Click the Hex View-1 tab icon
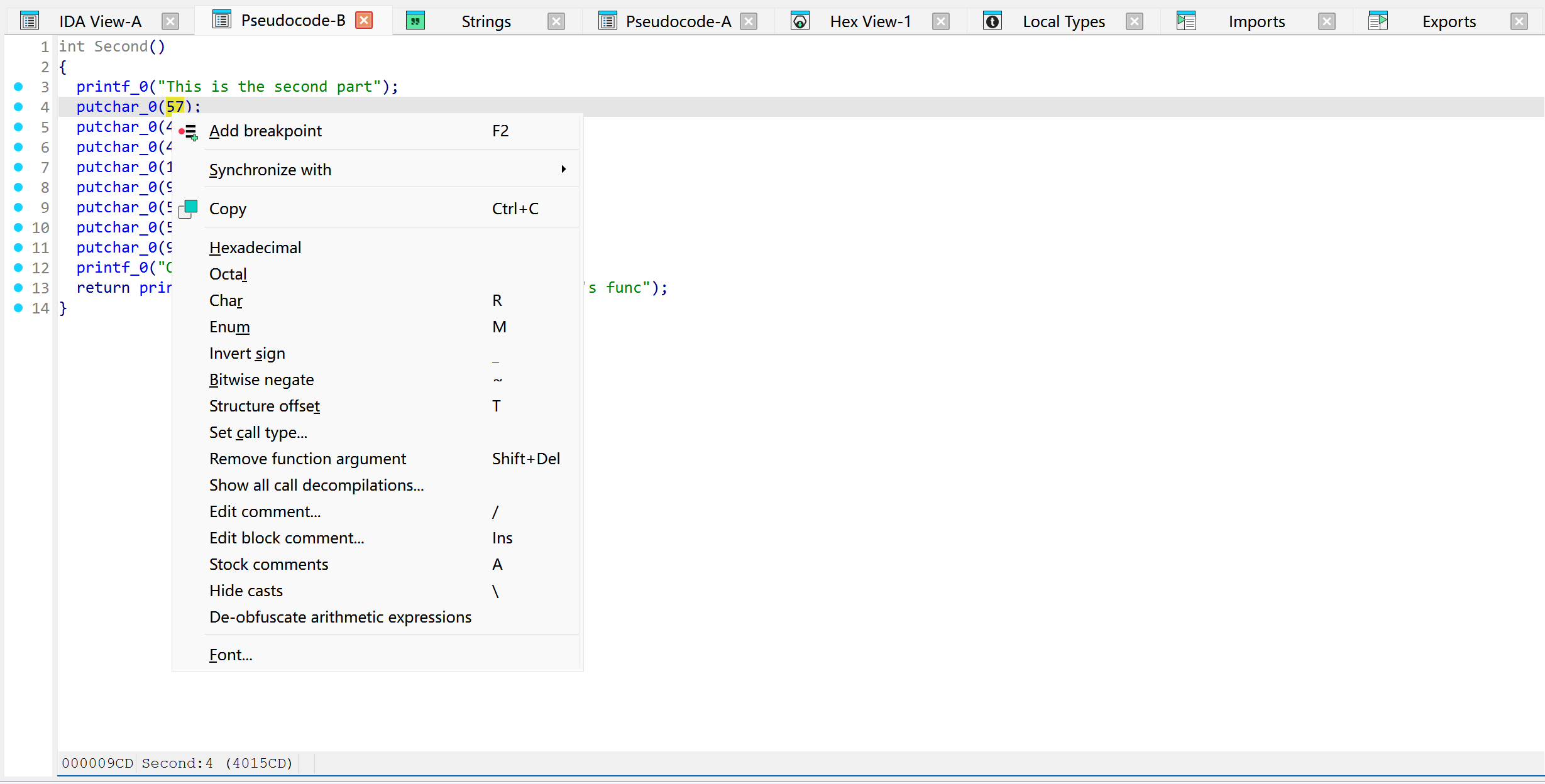This screenshot has width=1545, height=784. pos(800,21)
